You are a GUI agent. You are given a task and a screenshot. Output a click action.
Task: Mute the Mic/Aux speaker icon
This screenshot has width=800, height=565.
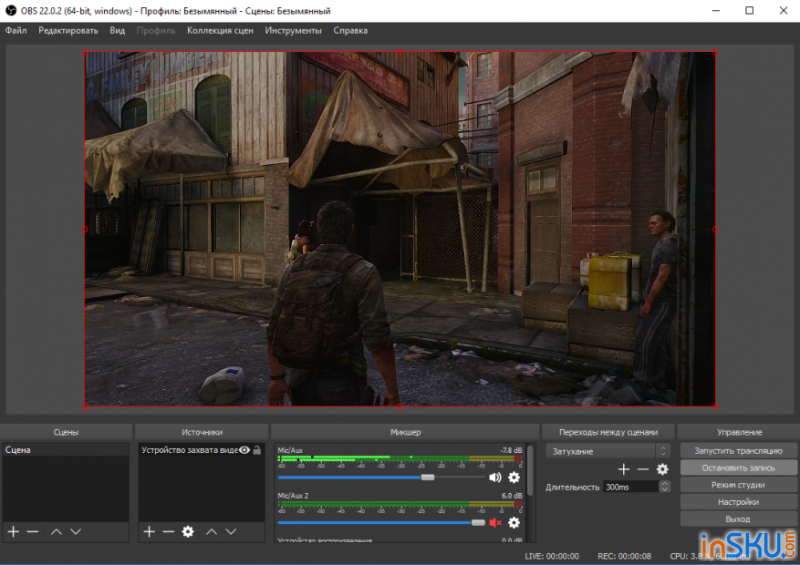(x=495, y=478)
